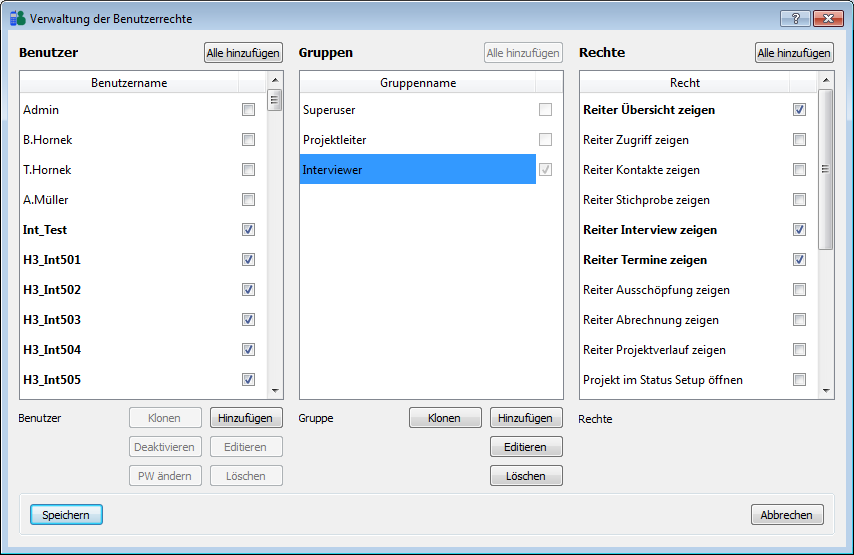Uncheck Reiter Termine zeigen permission
Viewport: 854px width, 555px height.
tap(799, 260)
